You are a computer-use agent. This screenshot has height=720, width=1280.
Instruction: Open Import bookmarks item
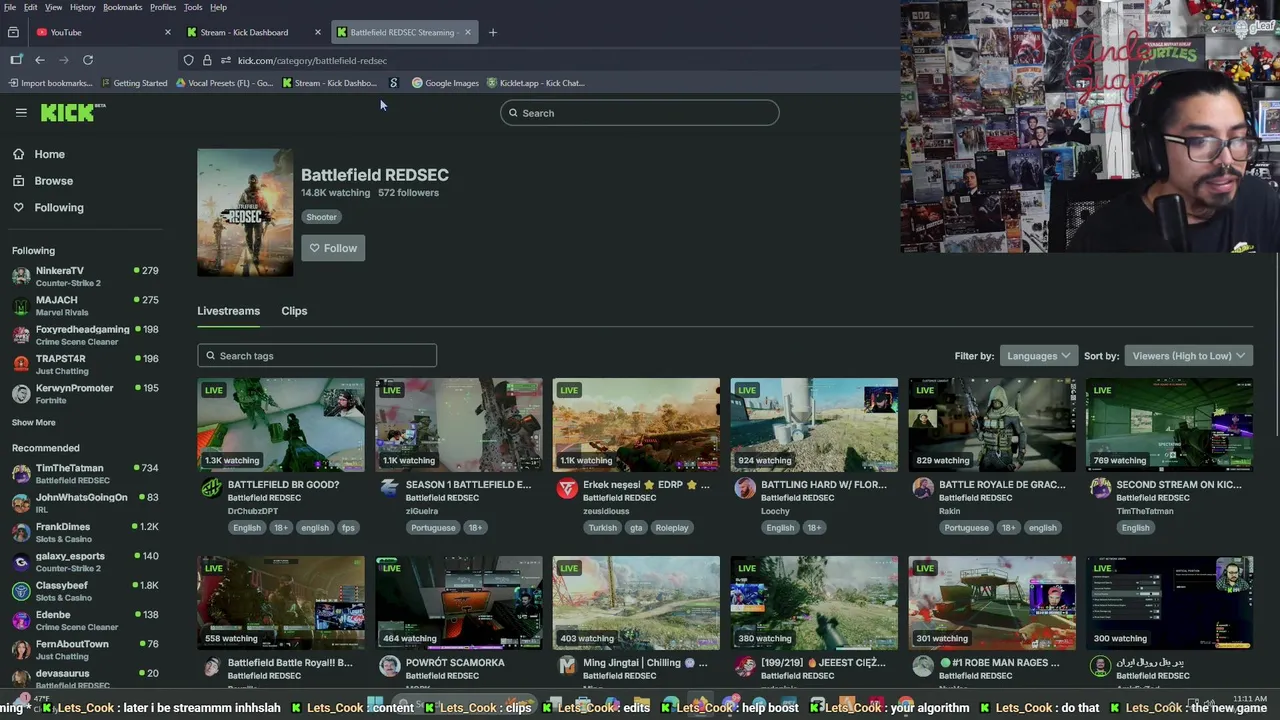[50, 83]
